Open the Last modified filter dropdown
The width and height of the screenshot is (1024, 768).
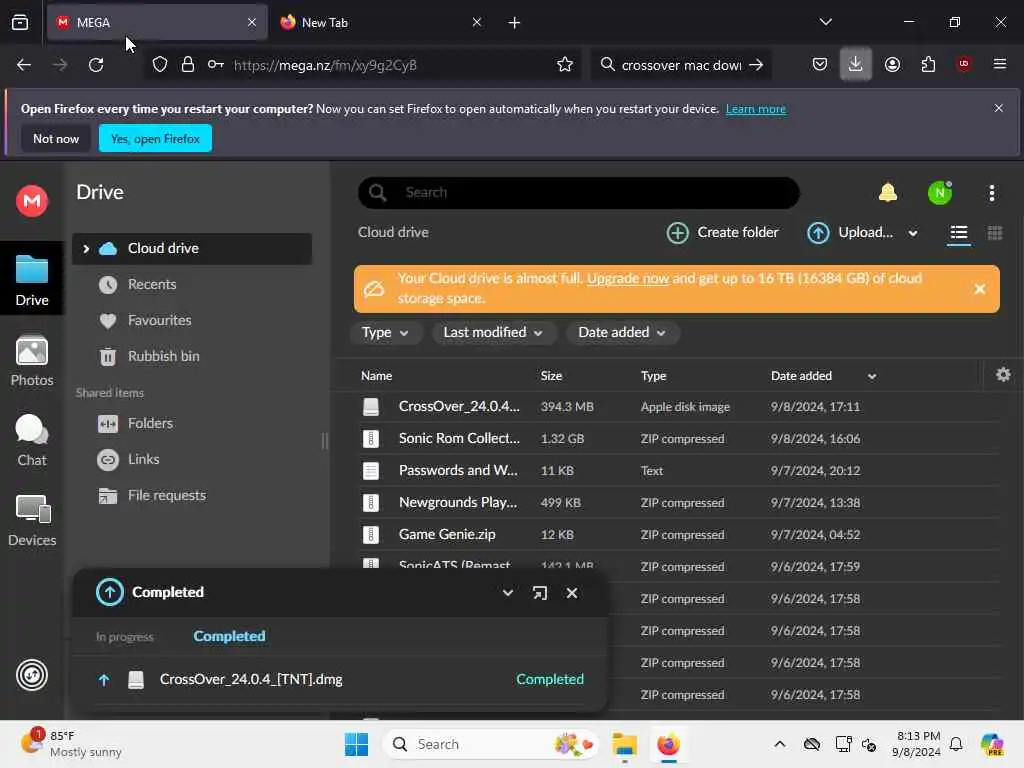tap(493, 332)
